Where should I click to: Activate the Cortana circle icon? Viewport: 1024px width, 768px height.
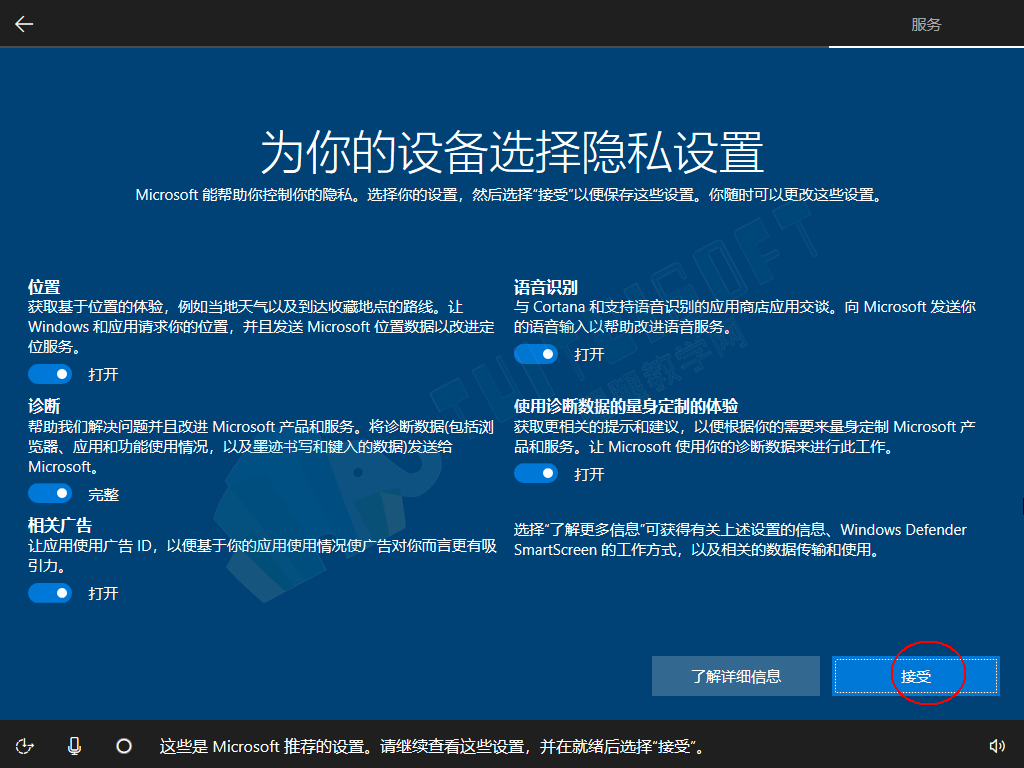[x=124, y=746]
